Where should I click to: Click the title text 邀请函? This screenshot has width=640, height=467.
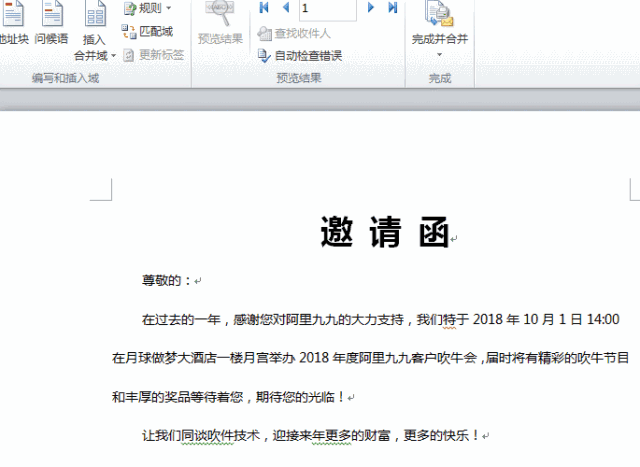(385, 232)
